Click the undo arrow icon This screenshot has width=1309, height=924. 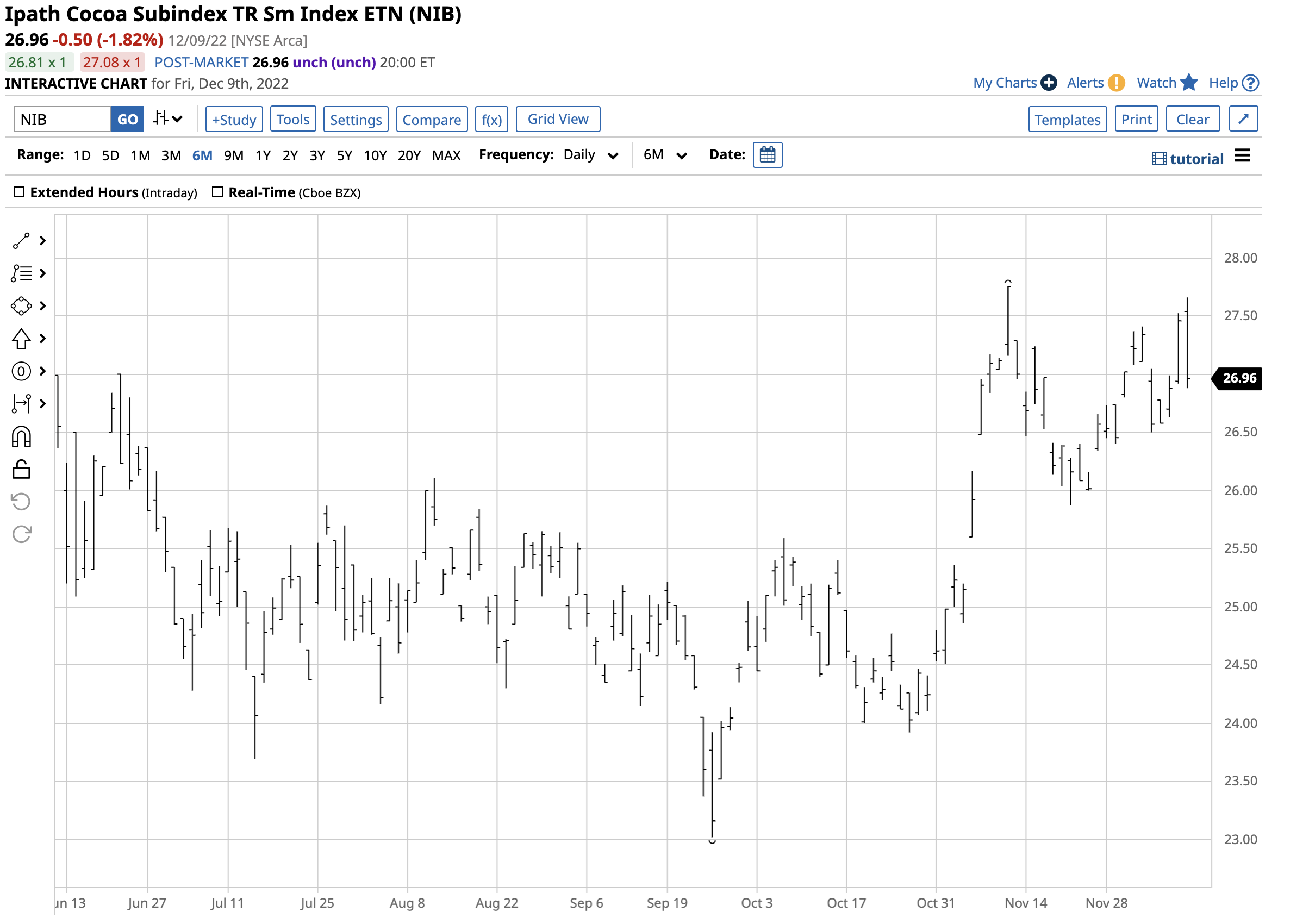coord(21,502)
